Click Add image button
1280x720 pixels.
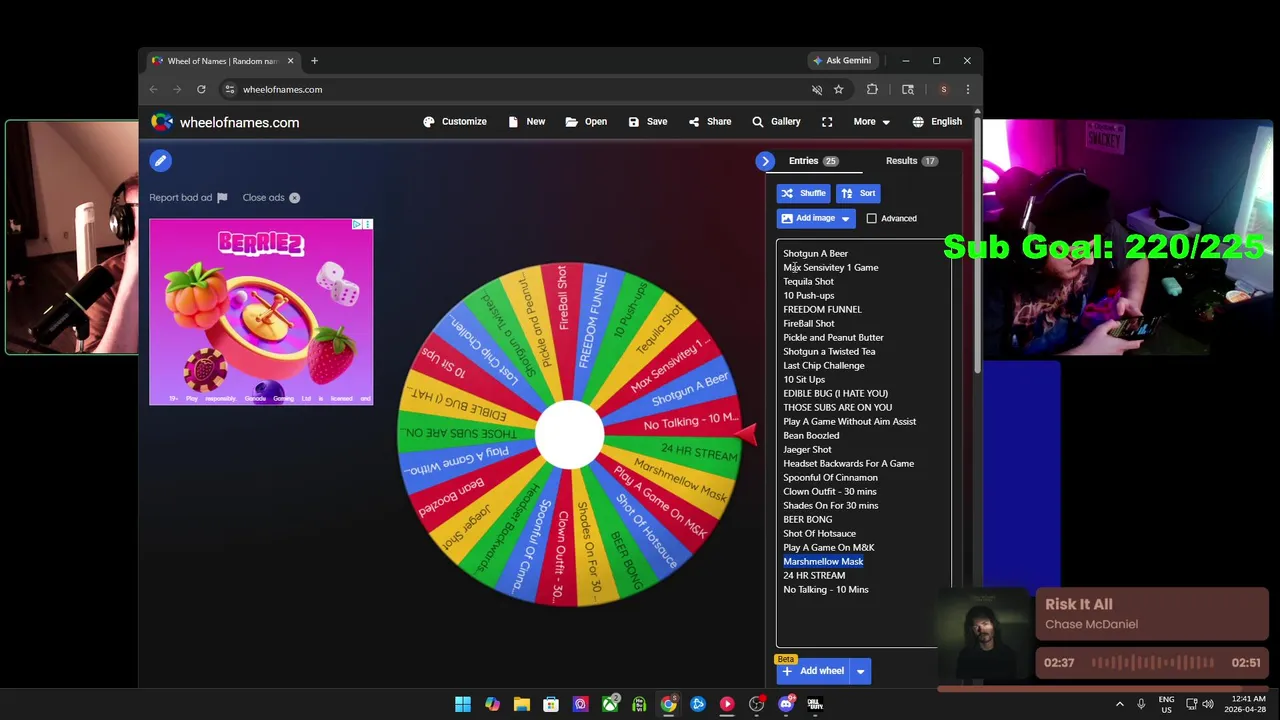pyautogui.click(x=807, y=218)
